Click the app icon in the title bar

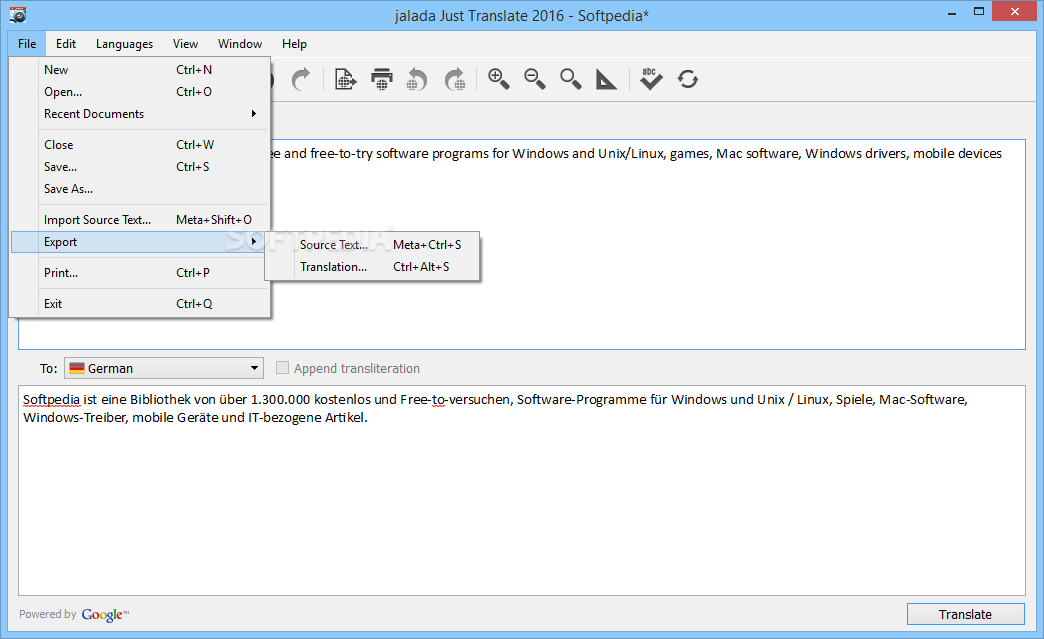coord(18,14)
